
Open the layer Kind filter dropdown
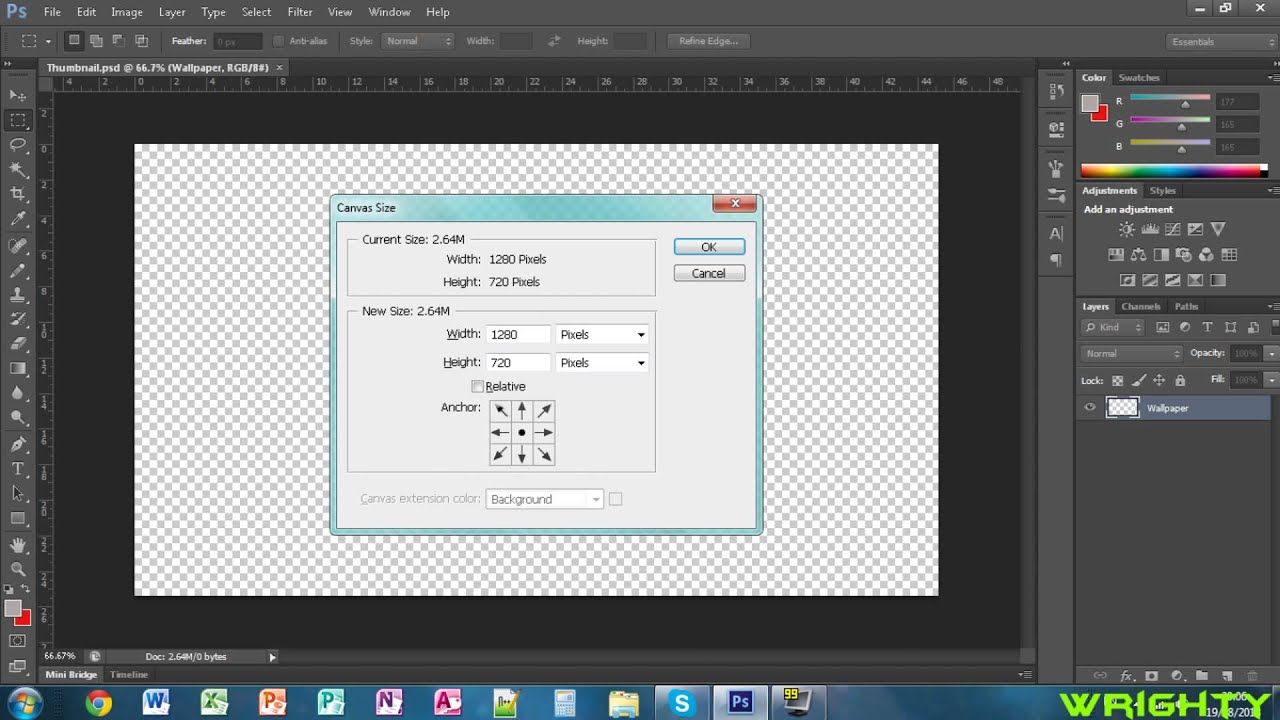[1113, 327]
